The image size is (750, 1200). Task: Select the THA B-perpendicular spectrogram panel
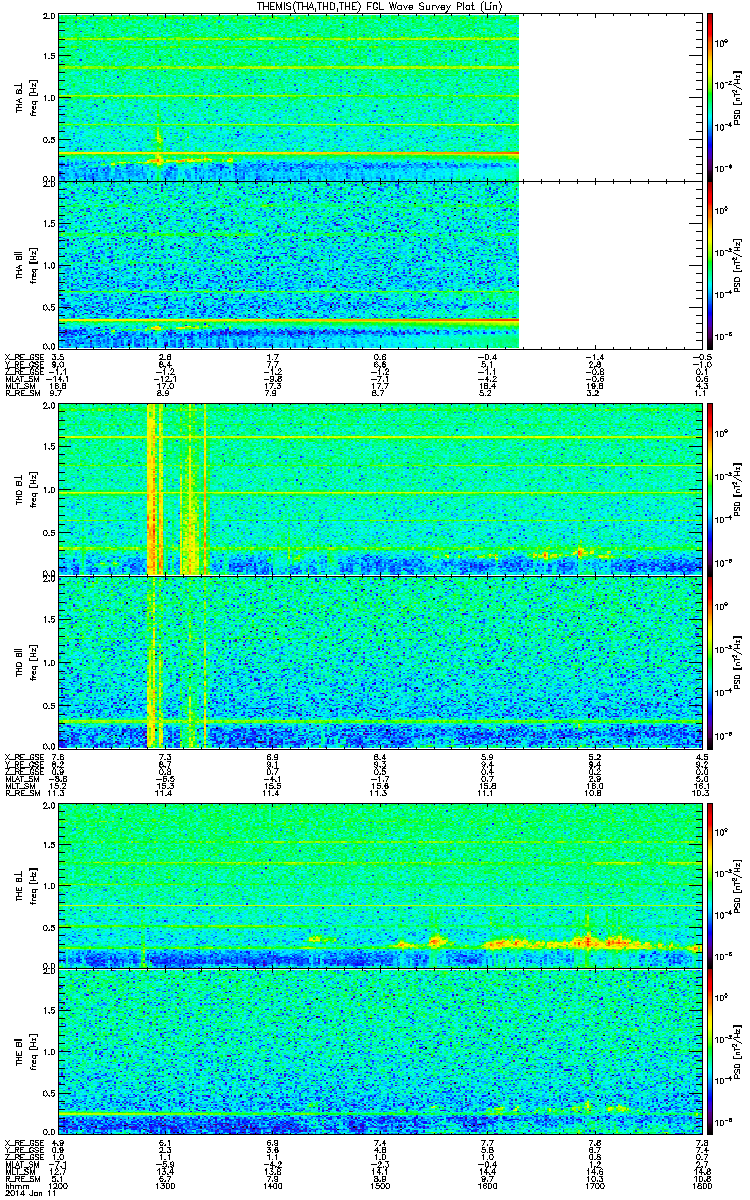380,97
